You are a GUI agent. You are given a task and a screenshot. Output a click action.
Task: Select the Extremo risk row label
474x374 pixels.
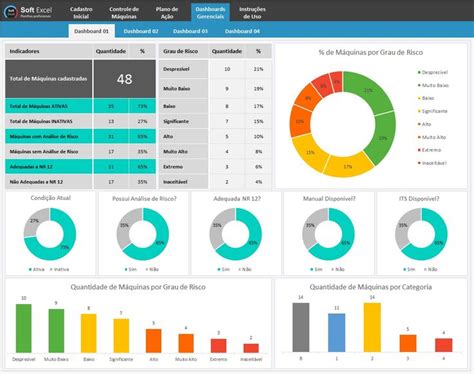click(183, 167)
